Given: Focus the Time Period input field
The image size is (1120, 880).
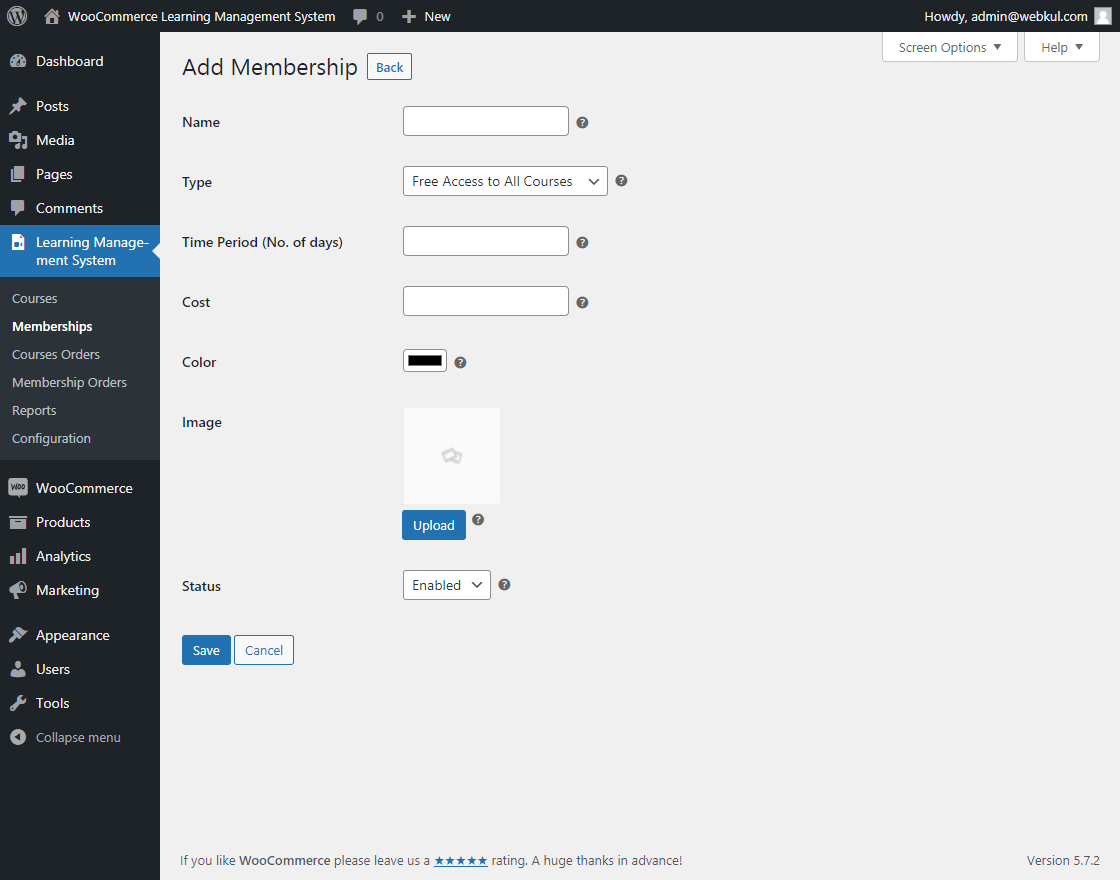Looking at the screenshot, I should point(486,241).
